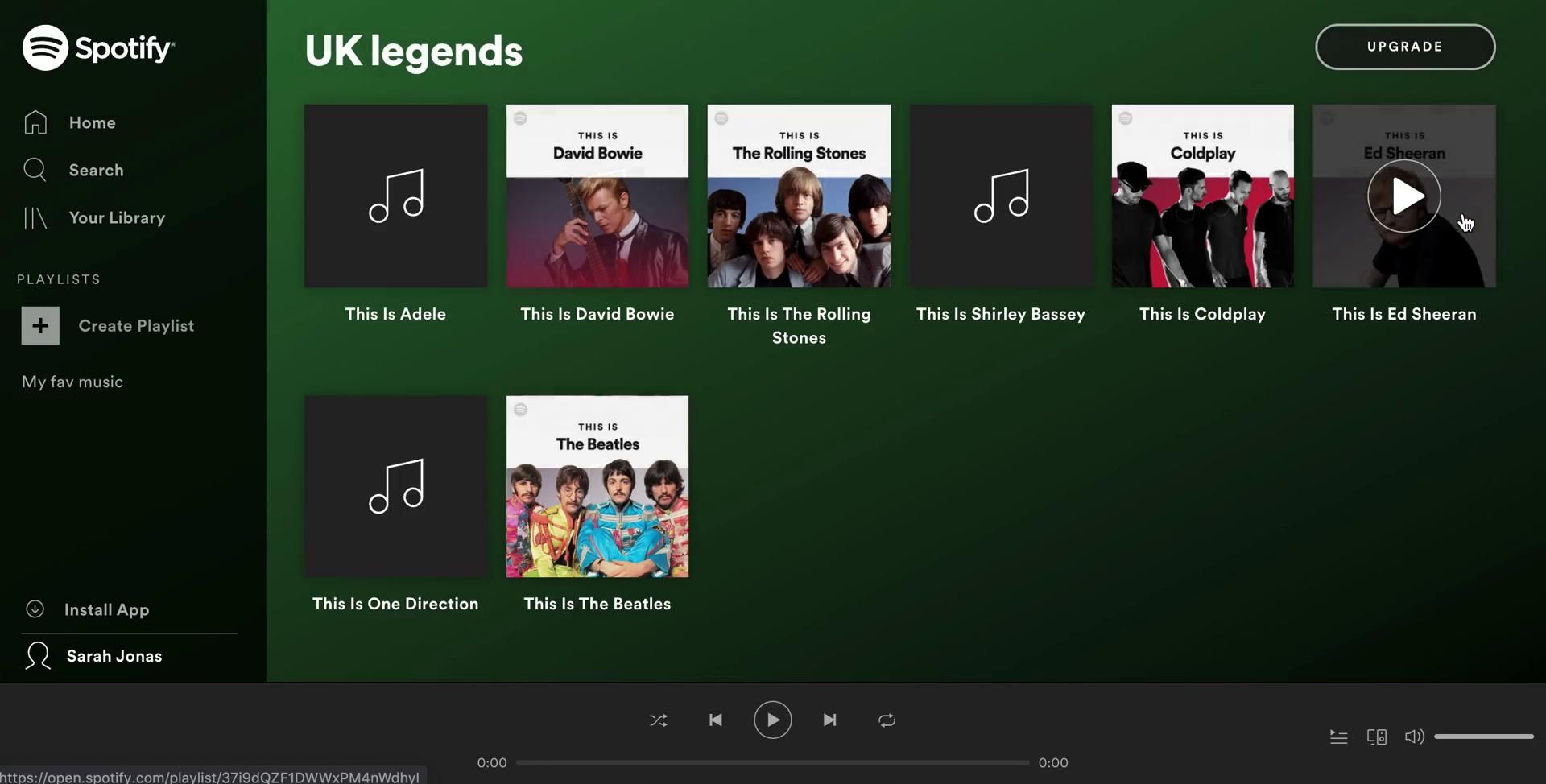This screenshot has width=1546, height=784.
Task: Click the Install App download icon
Action: coord(35,609)
